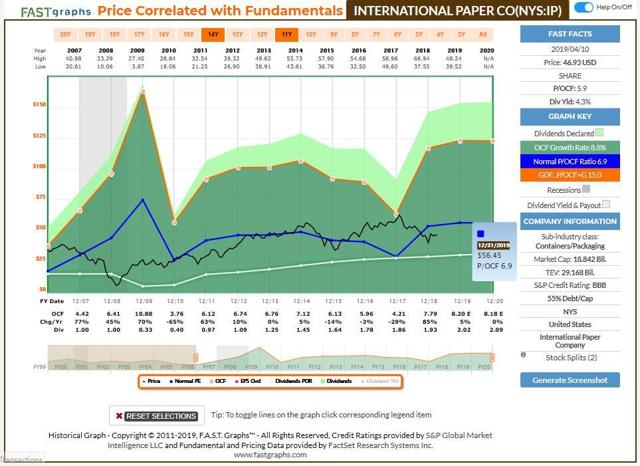Click the $56.45 tooltip value
The height and width of the screenshot is (466, 640).
(489, 255)
